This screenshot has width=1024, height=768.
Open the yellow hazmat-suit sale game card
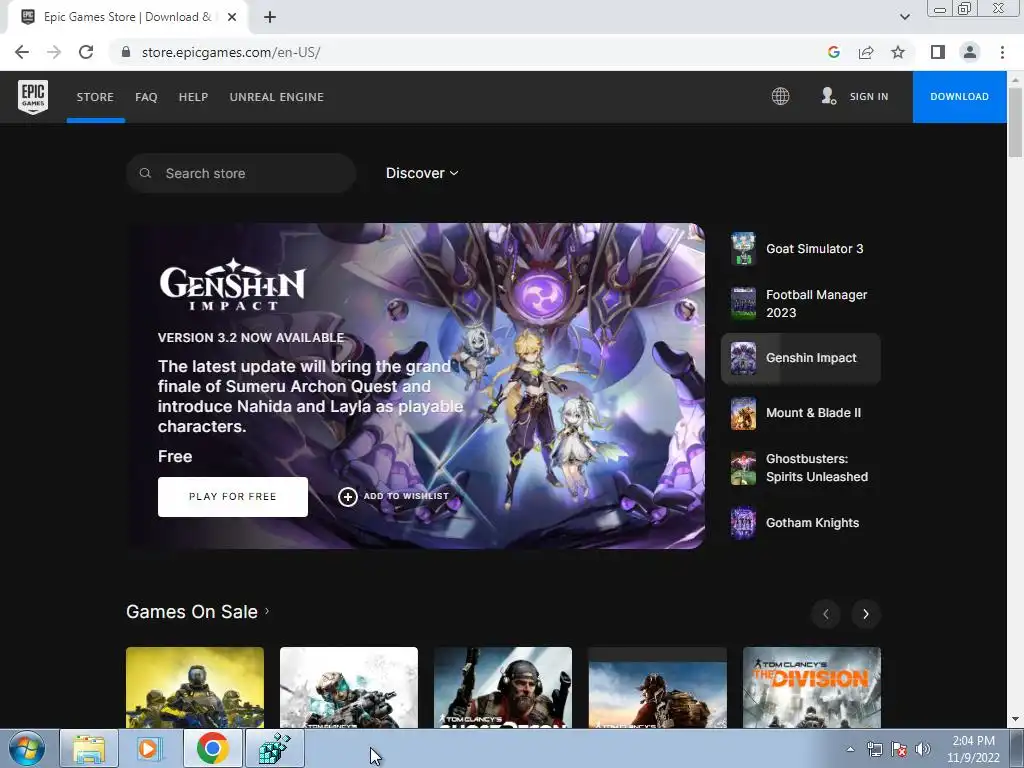(195, 687)
